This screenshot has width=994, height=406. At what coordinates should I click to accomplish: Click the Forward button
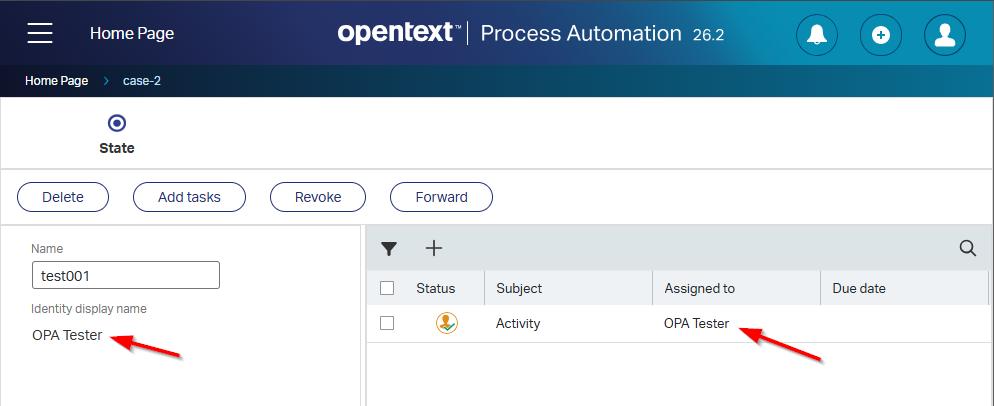pyautogui.click(x=441, y=197)
